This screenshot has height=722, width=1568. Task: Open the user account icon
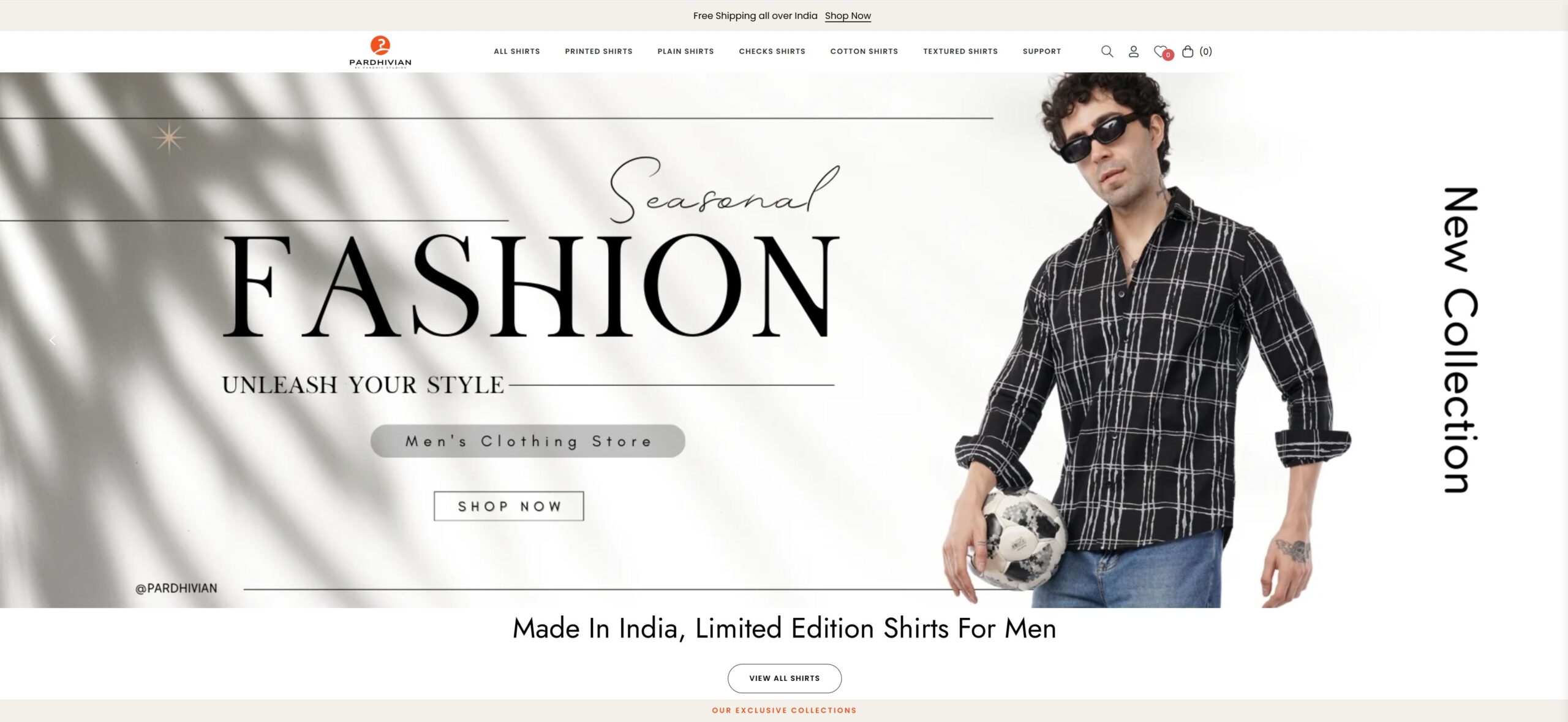click(x=1134, y=51)
